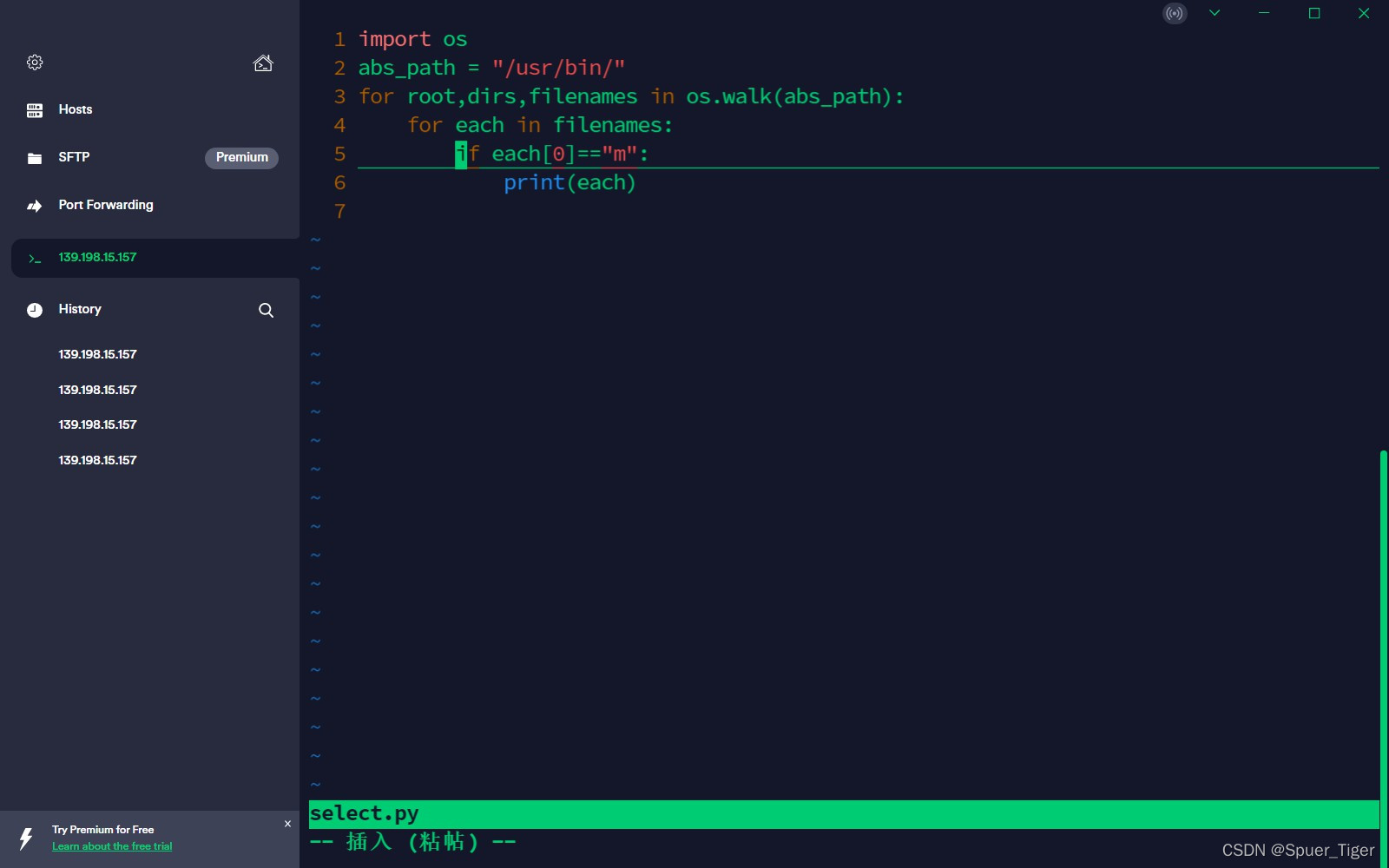
Task: Click the abs_path assignment line
Action: pos(491,68)
